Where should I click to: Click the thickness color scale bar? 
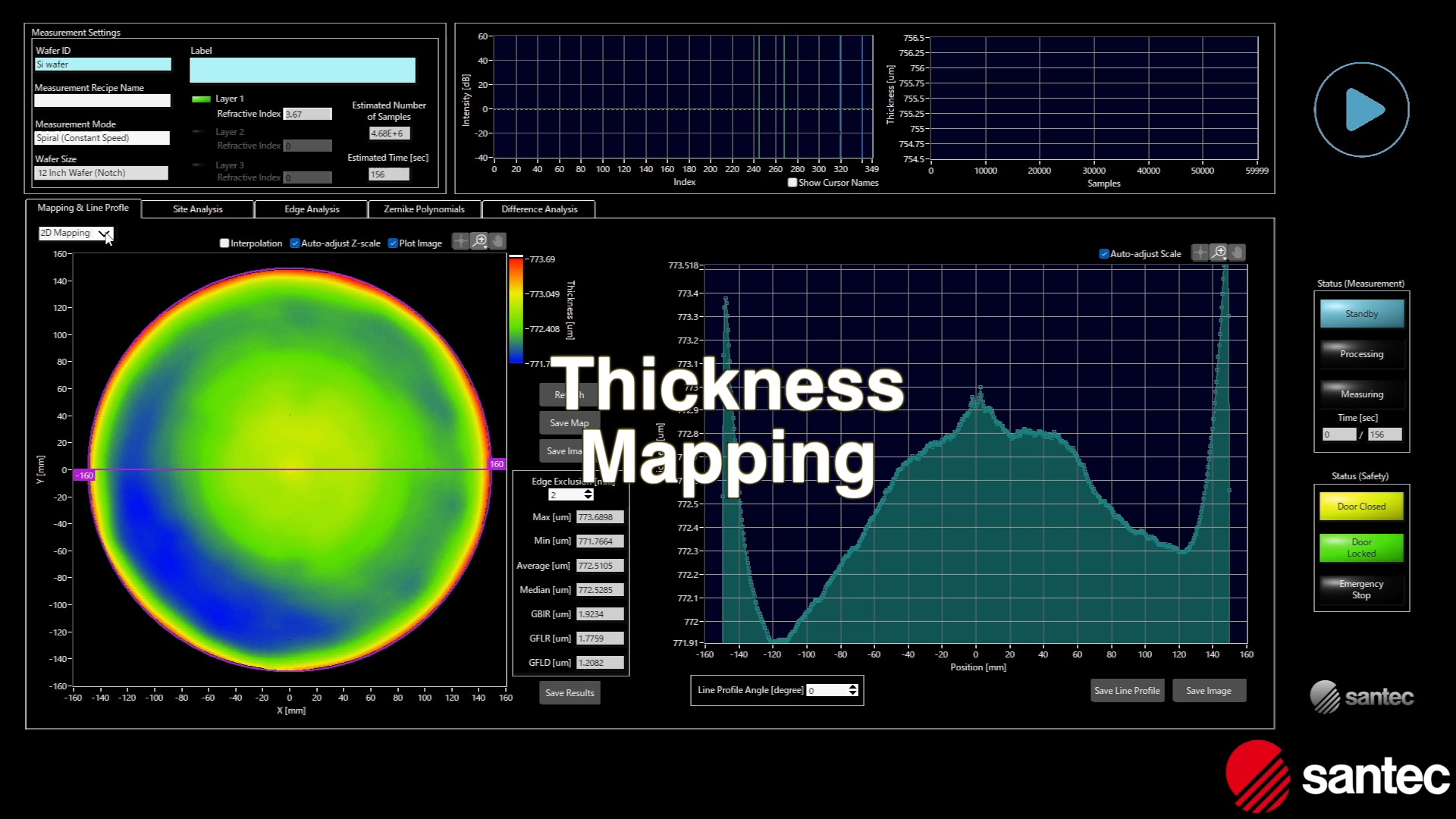pyautogui.click(x=516, y=311)
